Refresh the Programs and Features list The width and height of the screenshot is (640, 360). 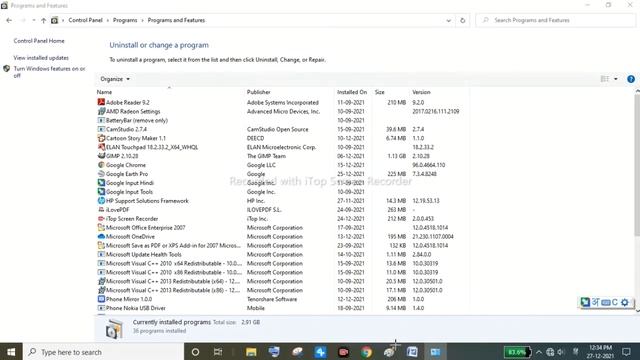(x=462, y=20)
